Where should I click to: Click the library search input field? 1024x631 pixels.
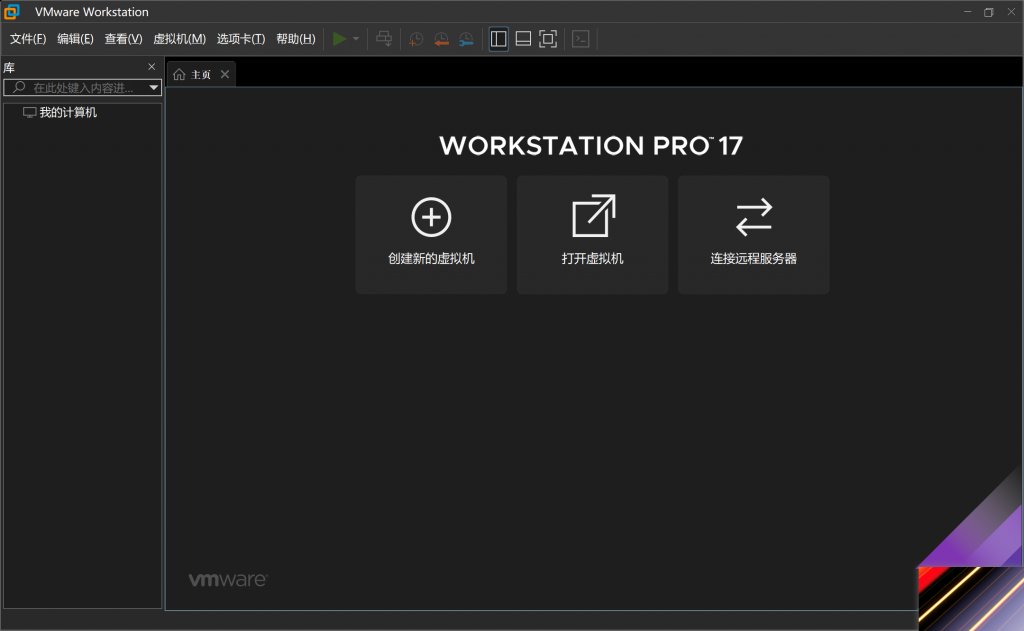(82, 88)
